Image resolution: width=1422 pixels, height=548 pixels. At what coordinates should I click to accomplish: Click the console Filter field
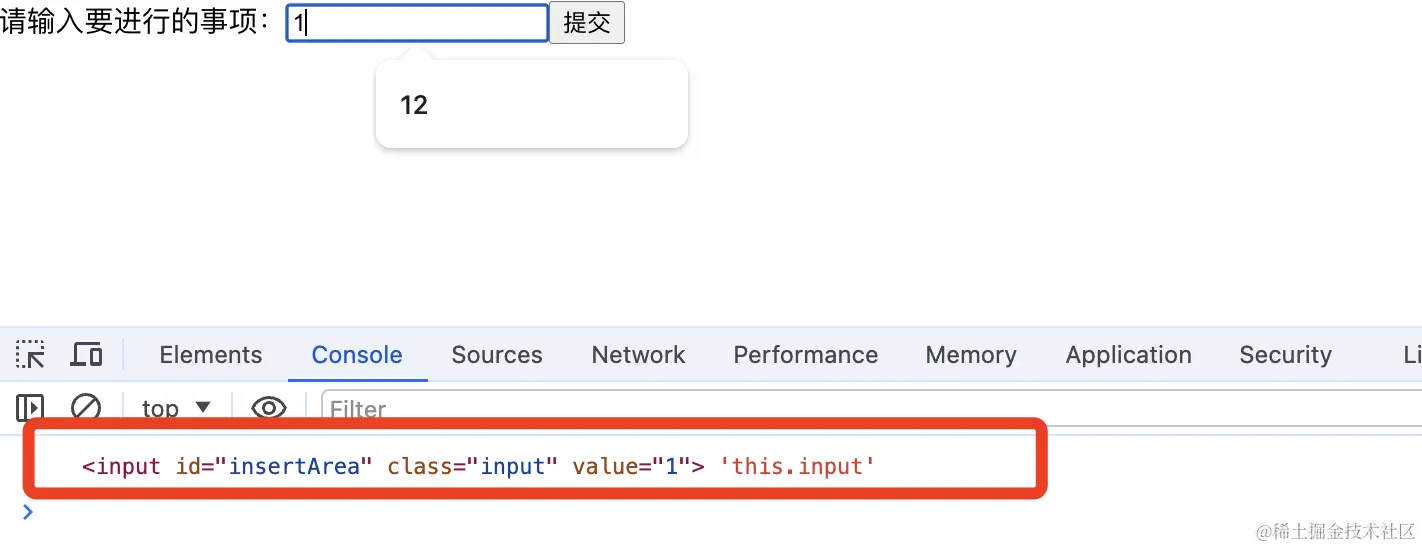click(x=860, y=409)
